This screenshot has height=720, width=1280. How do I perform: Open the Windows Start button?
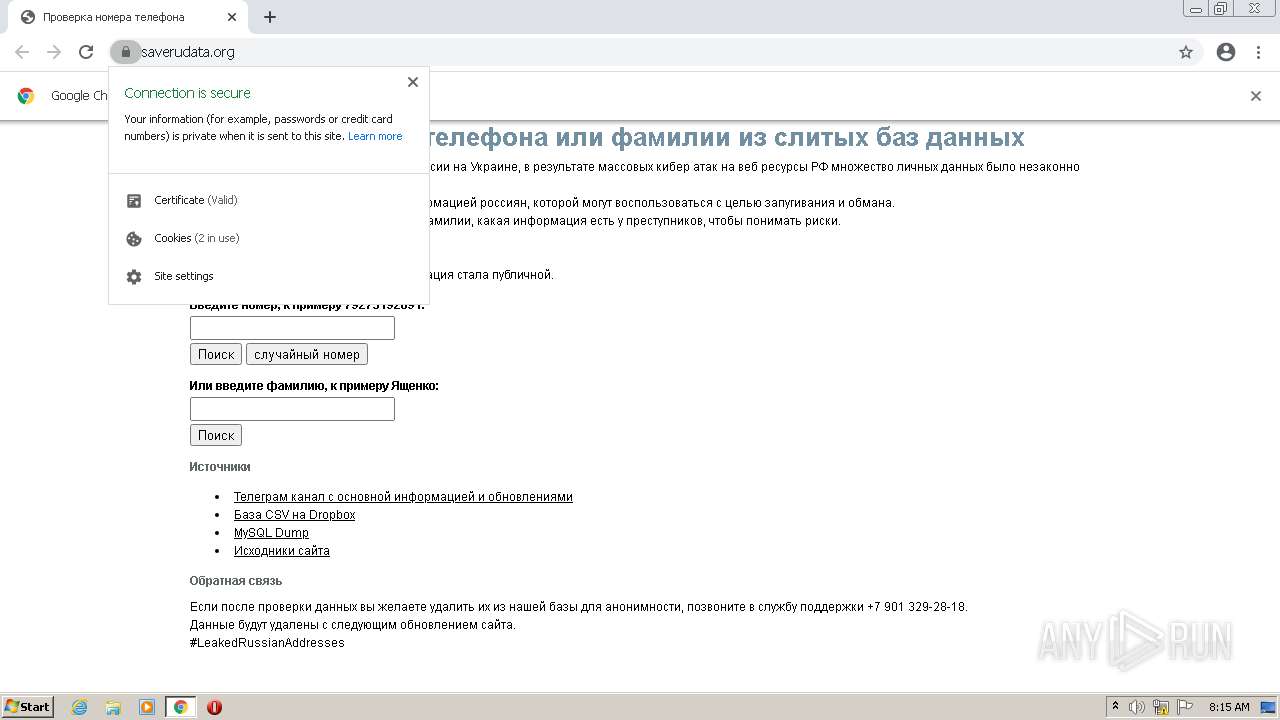point(28,707)
